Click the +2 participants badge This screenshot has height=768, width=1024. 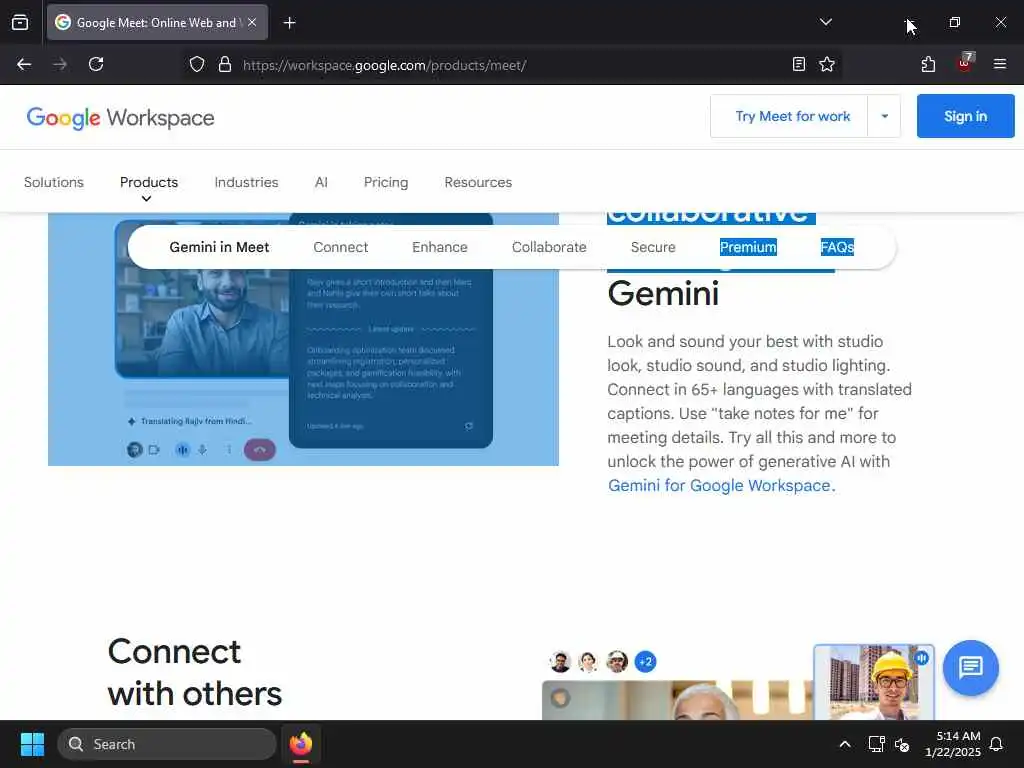click(645, 662)
